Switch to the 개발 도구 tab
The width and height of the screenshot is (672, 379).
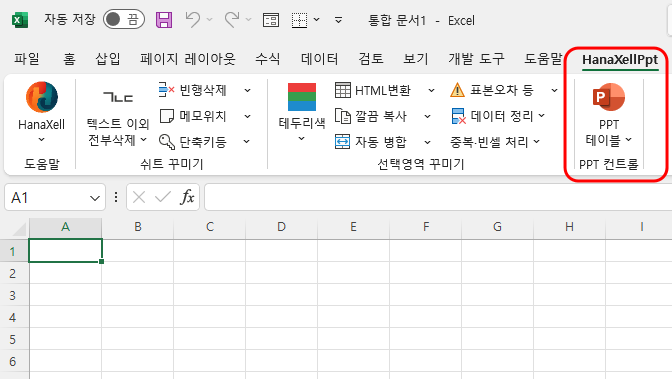click(x=476, y=59)
